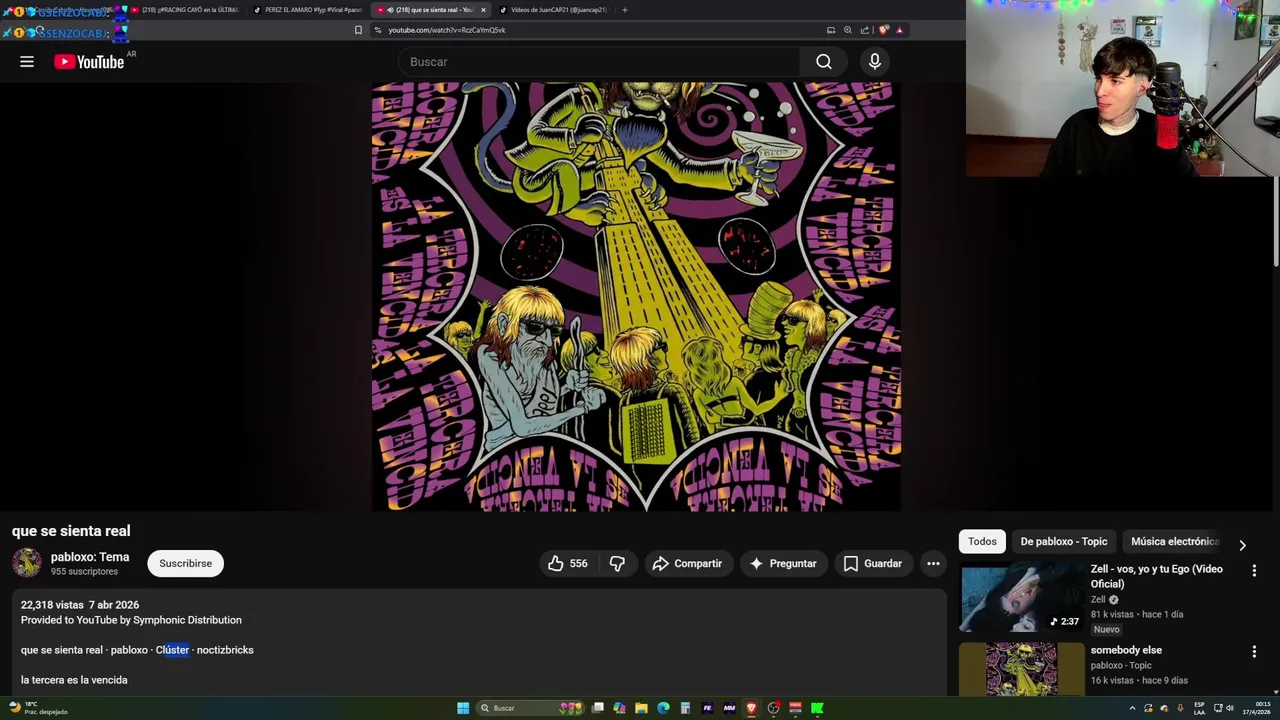Open the Kick green K taskbar app
The image size is (1280, 720).
[x=817, y=708]
